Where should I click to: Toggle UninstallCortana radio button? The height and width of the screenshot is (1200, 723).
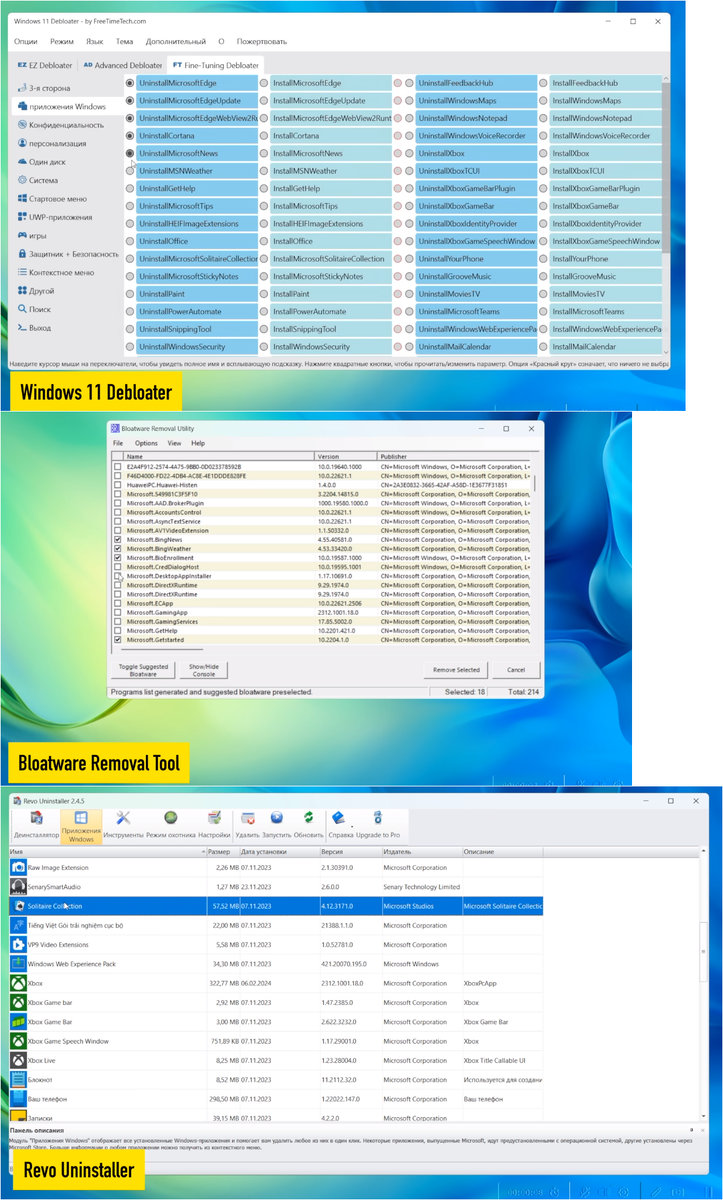pos(130,136)
